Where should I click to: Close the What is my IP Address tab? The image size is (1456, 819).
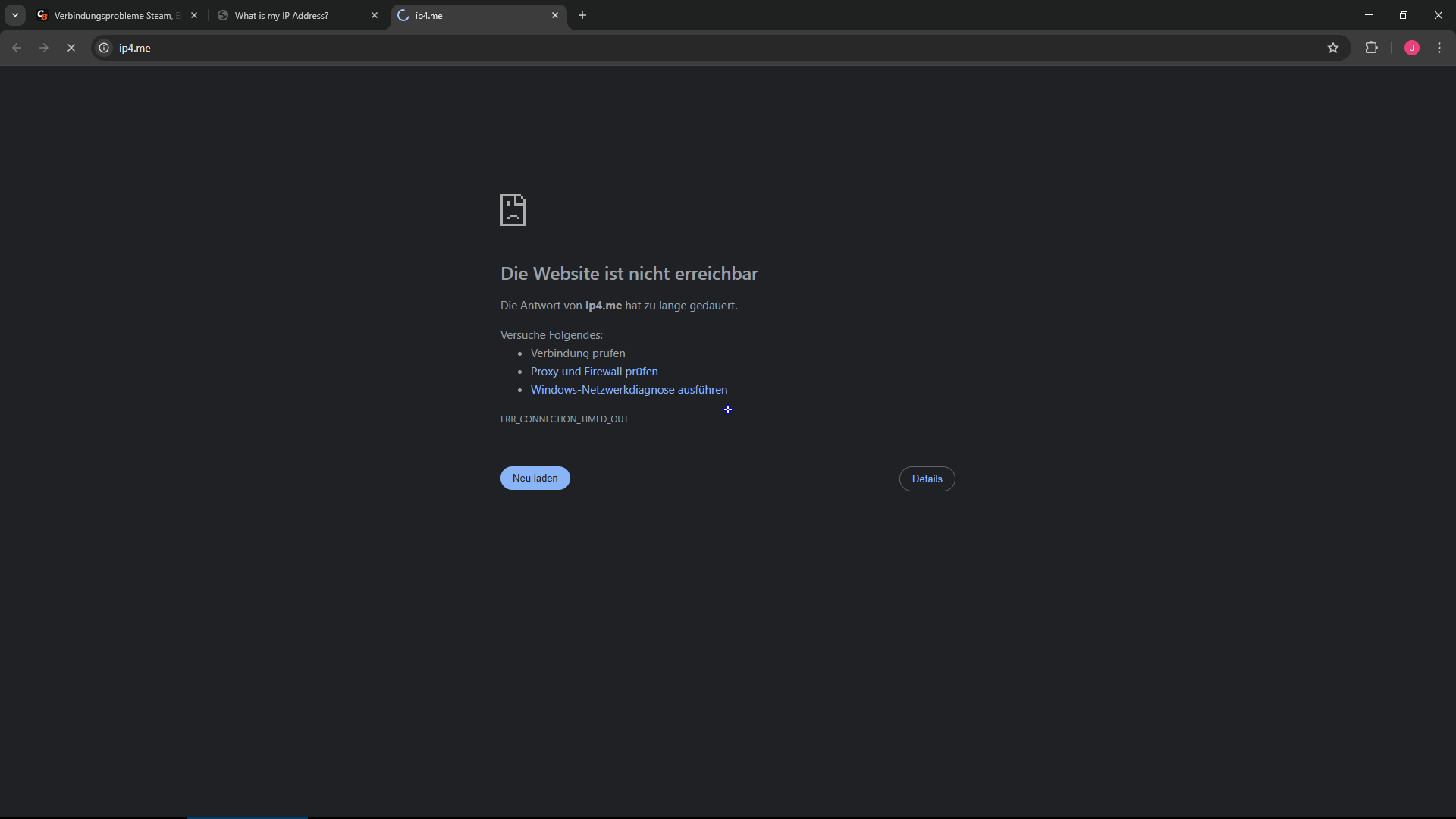375,15
